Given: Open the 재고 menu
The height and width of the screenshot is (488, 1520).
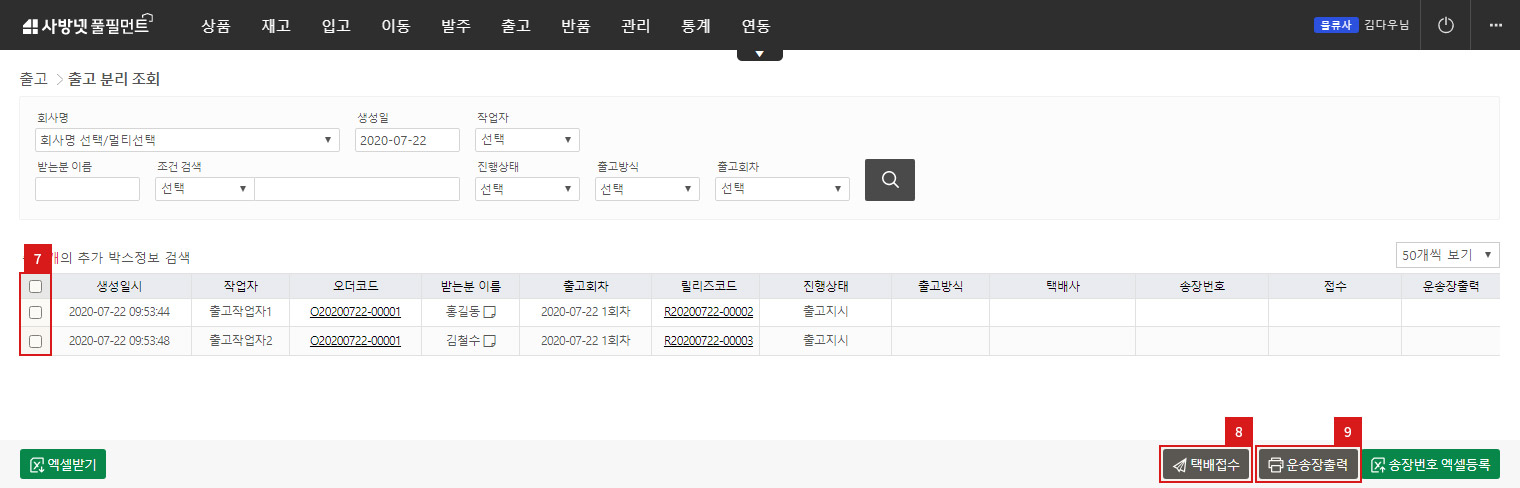Looking at the screenshot, I should click(275, 26).
